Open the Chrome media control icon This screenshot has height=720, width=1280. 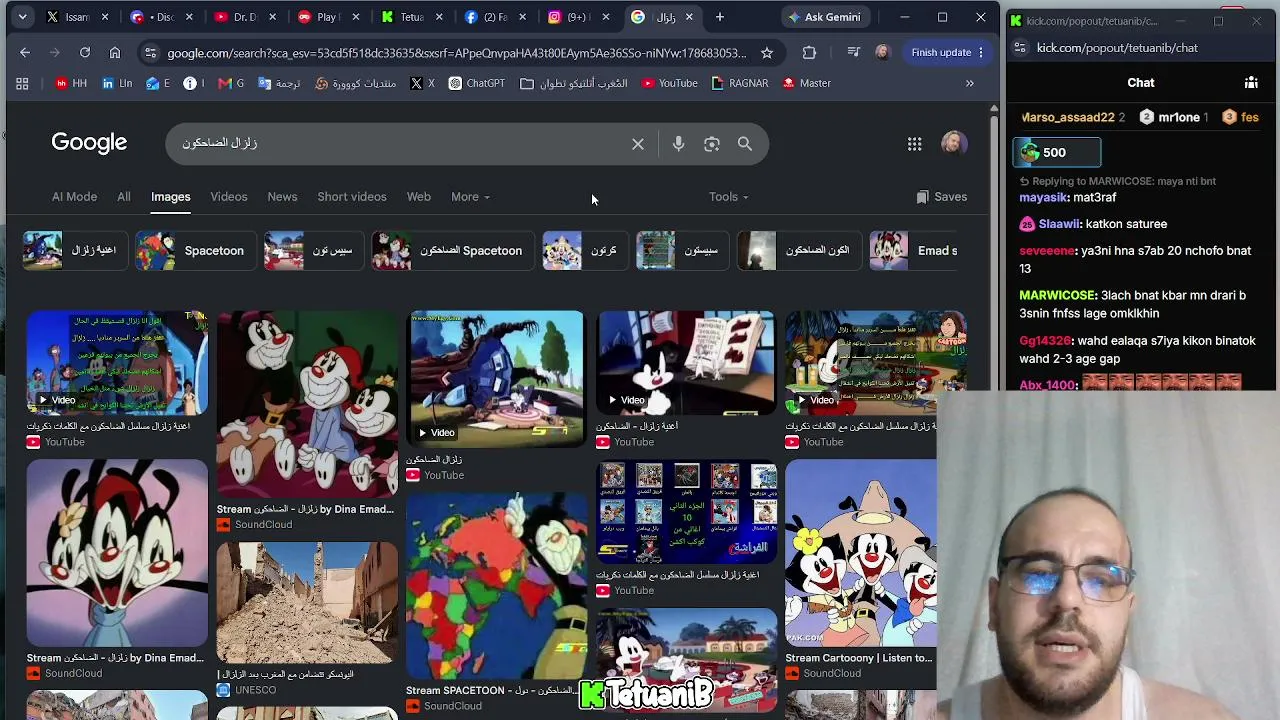(853, 52)
